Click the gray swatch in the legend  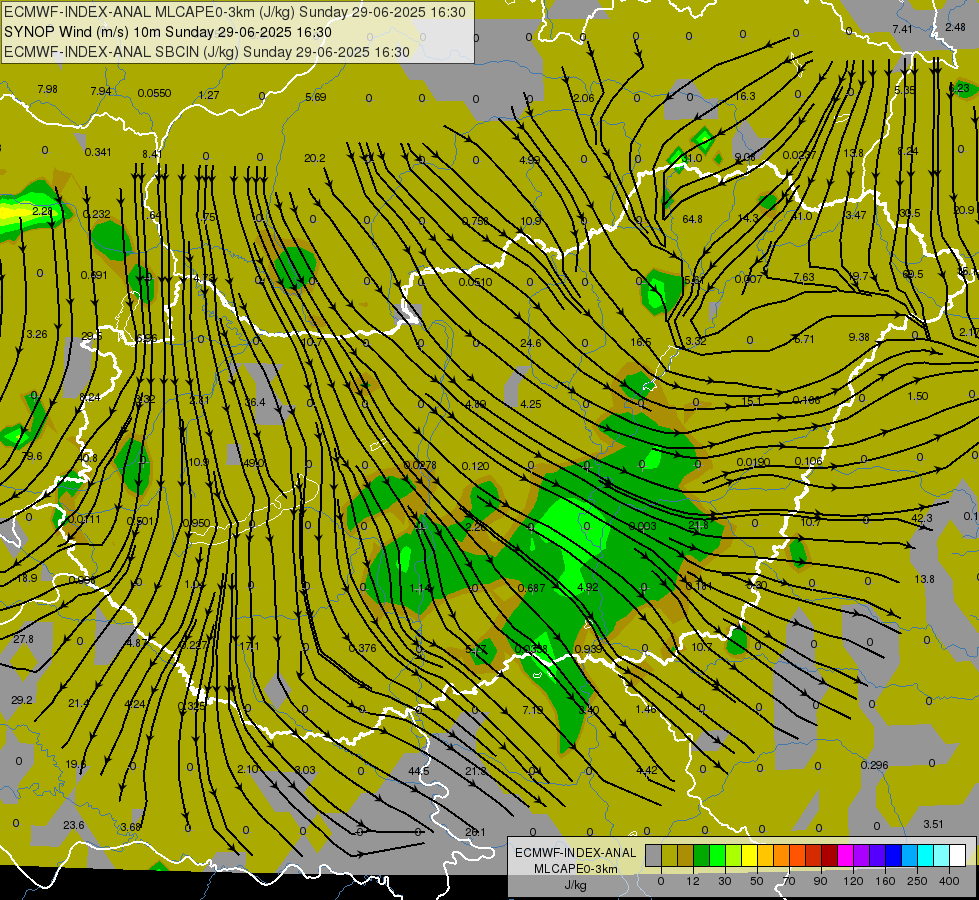click(x=654, y=855)
